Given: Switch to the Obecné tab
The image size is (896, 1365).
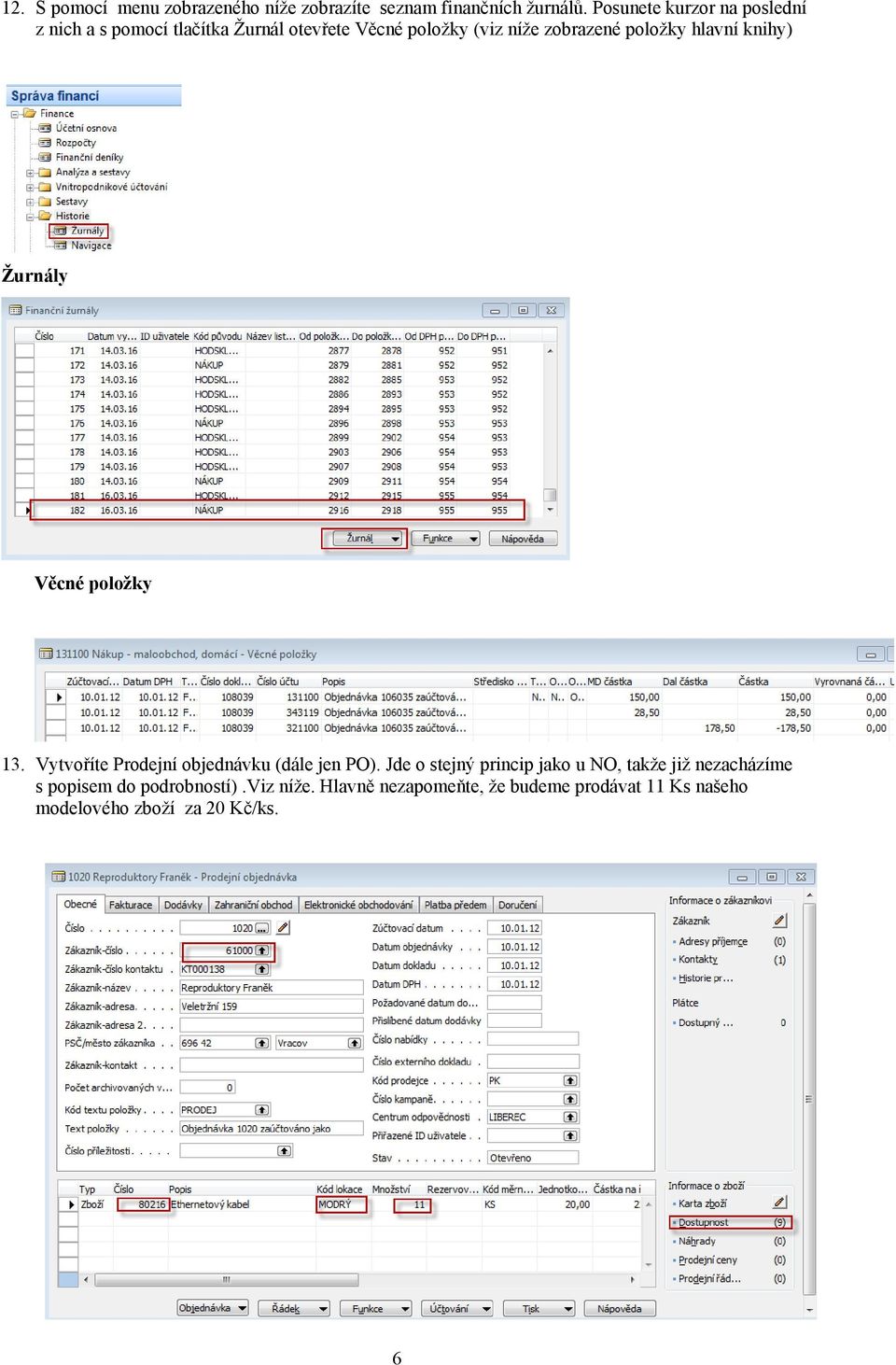Looking at the screenshot, I should 80,905.
